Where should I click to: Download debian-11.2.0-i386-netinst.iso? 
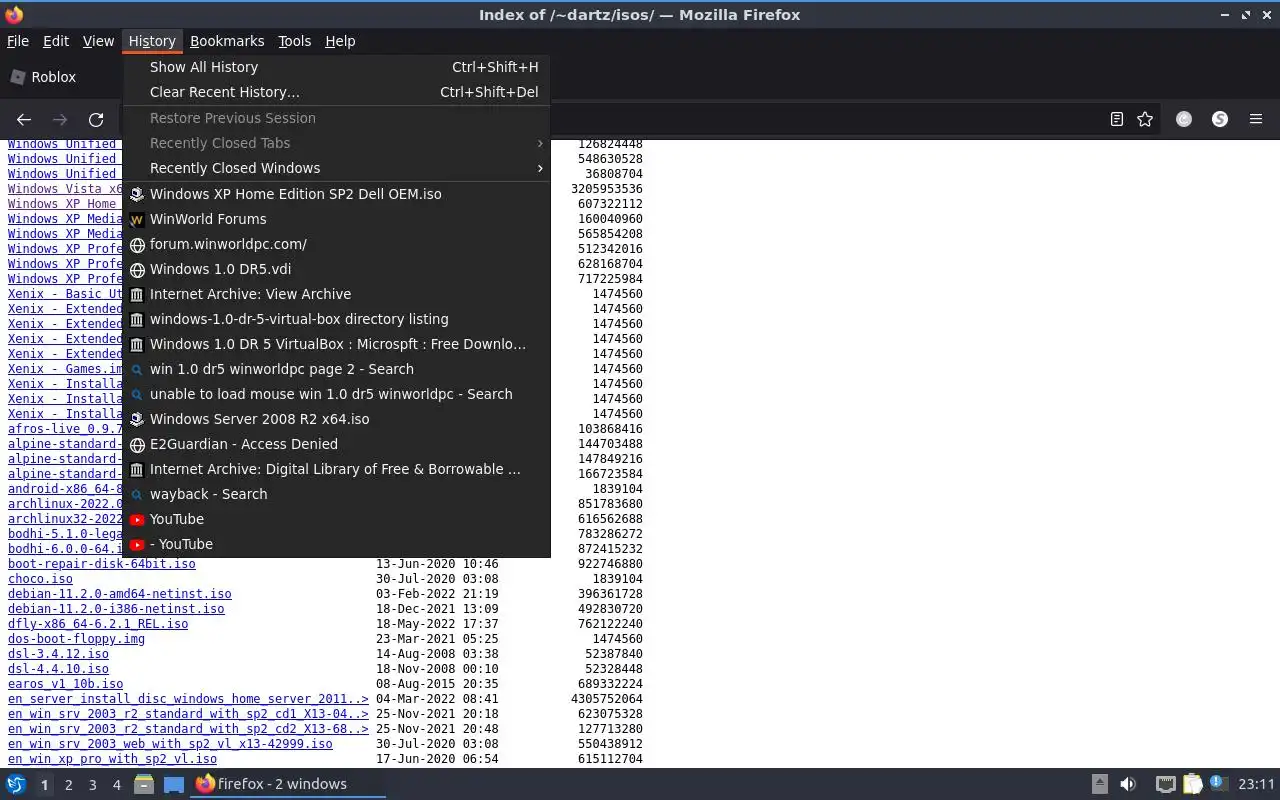pos(116,609)
